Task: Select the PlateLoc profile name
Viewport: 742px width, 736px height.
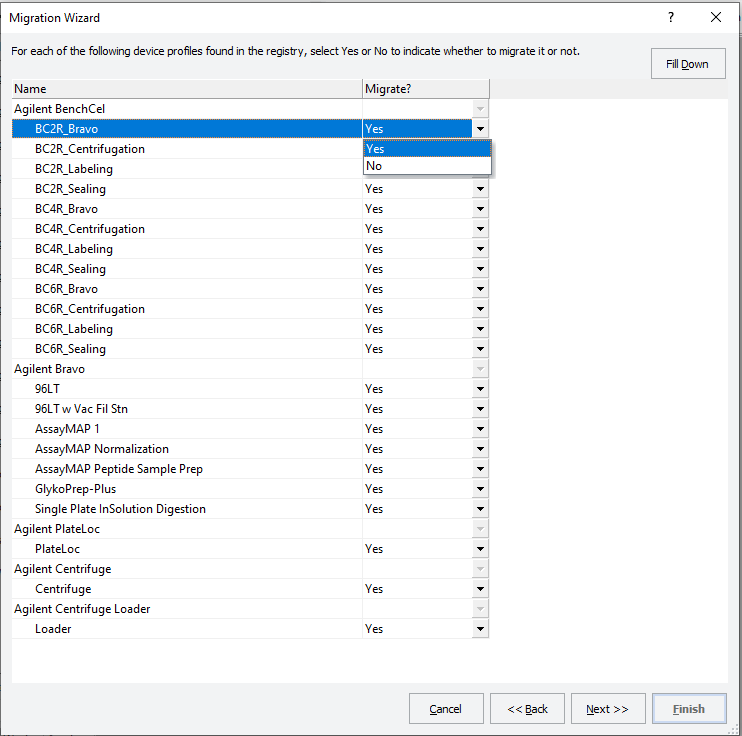Action: click(57, 549)
